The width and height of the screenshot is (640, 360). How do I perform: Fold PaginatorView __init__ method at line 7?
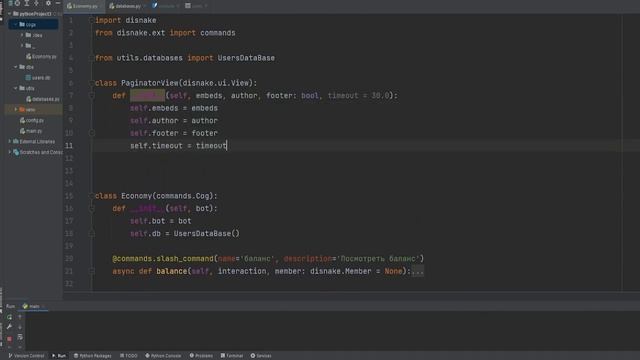92,96
